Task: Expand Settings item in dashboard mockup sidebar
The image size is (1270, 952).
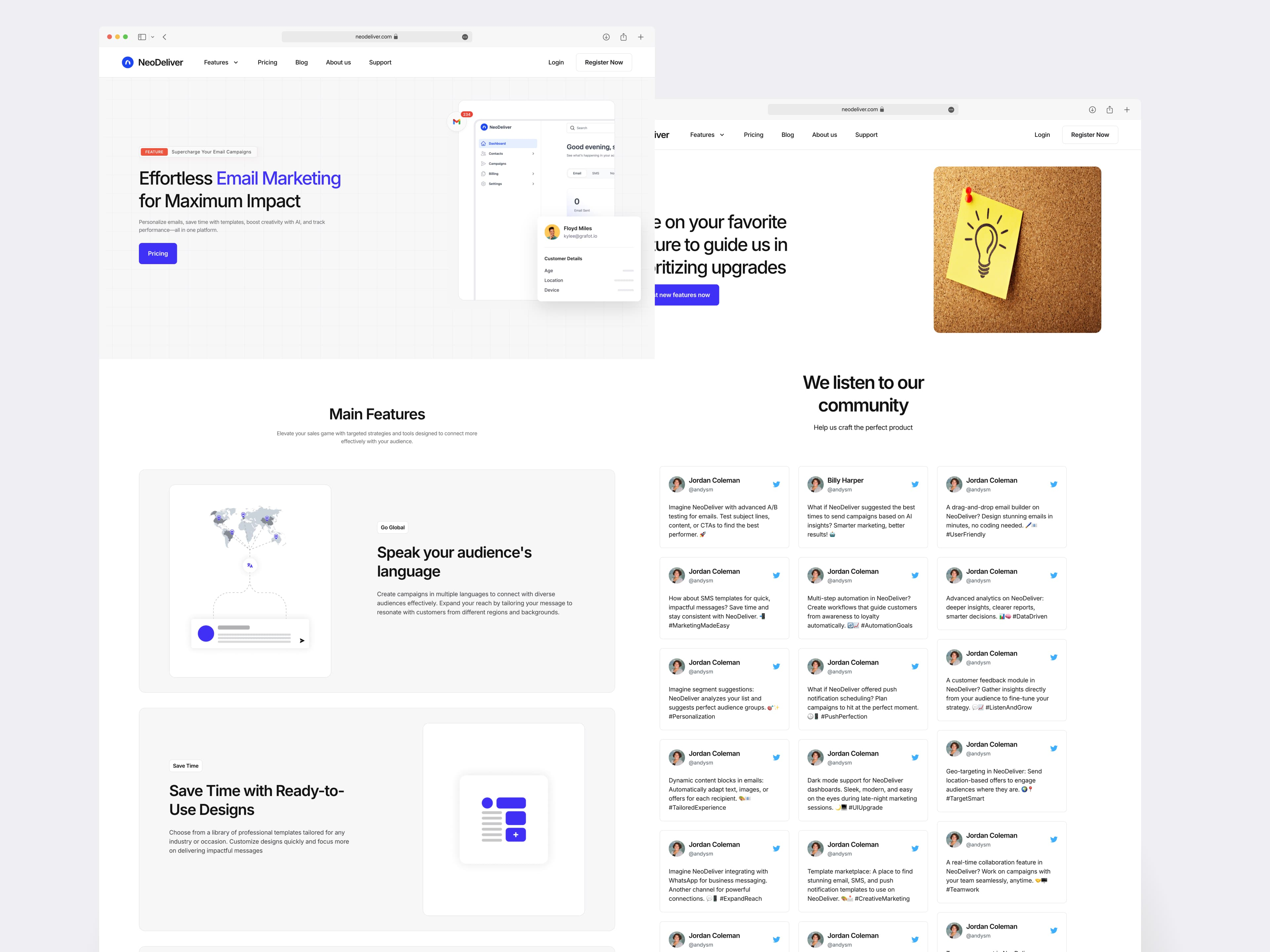Action: (508, 184)
